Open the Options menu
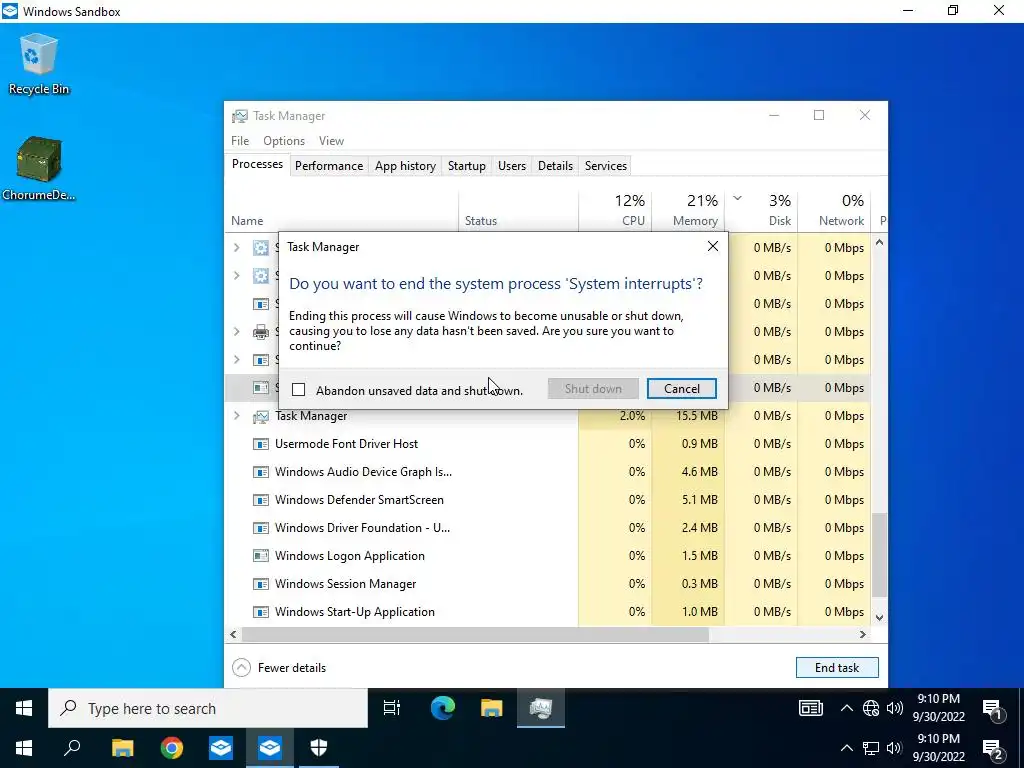Image resolution: width=1024 pixels, height=768 pixels. [x=283, y=141]
